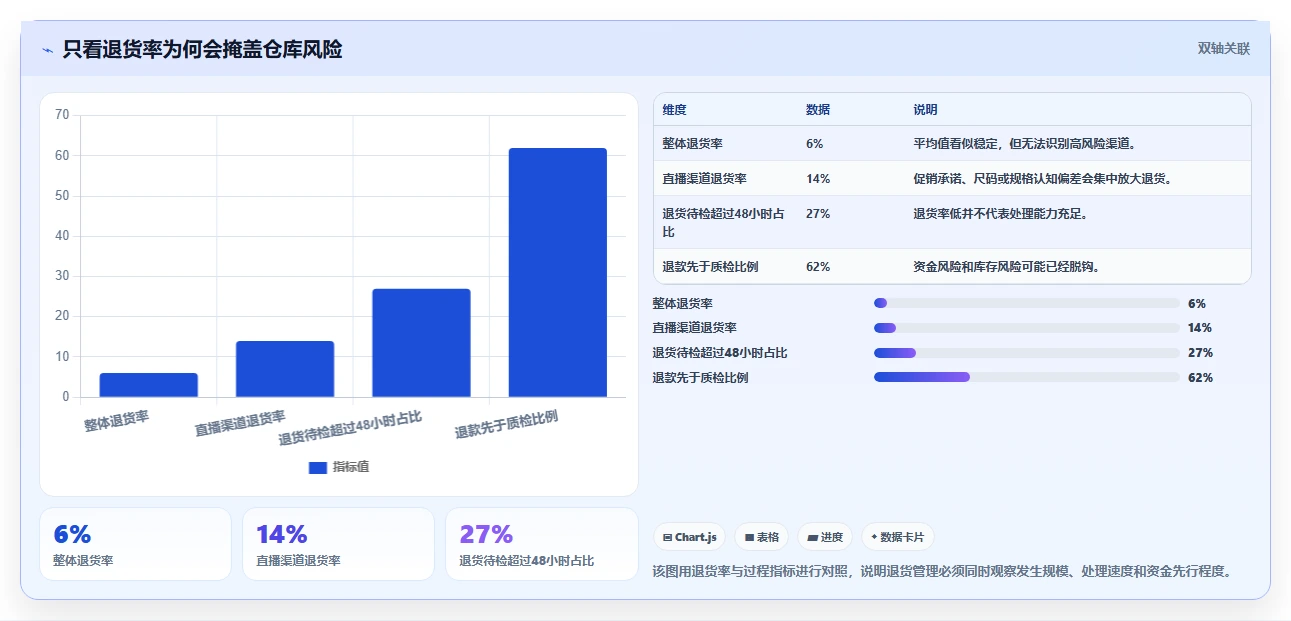The width and height of the screenshot is (1291, 621).
Task: Click the 整体退货率 6% progress bar
Action: coord(1027,303)
